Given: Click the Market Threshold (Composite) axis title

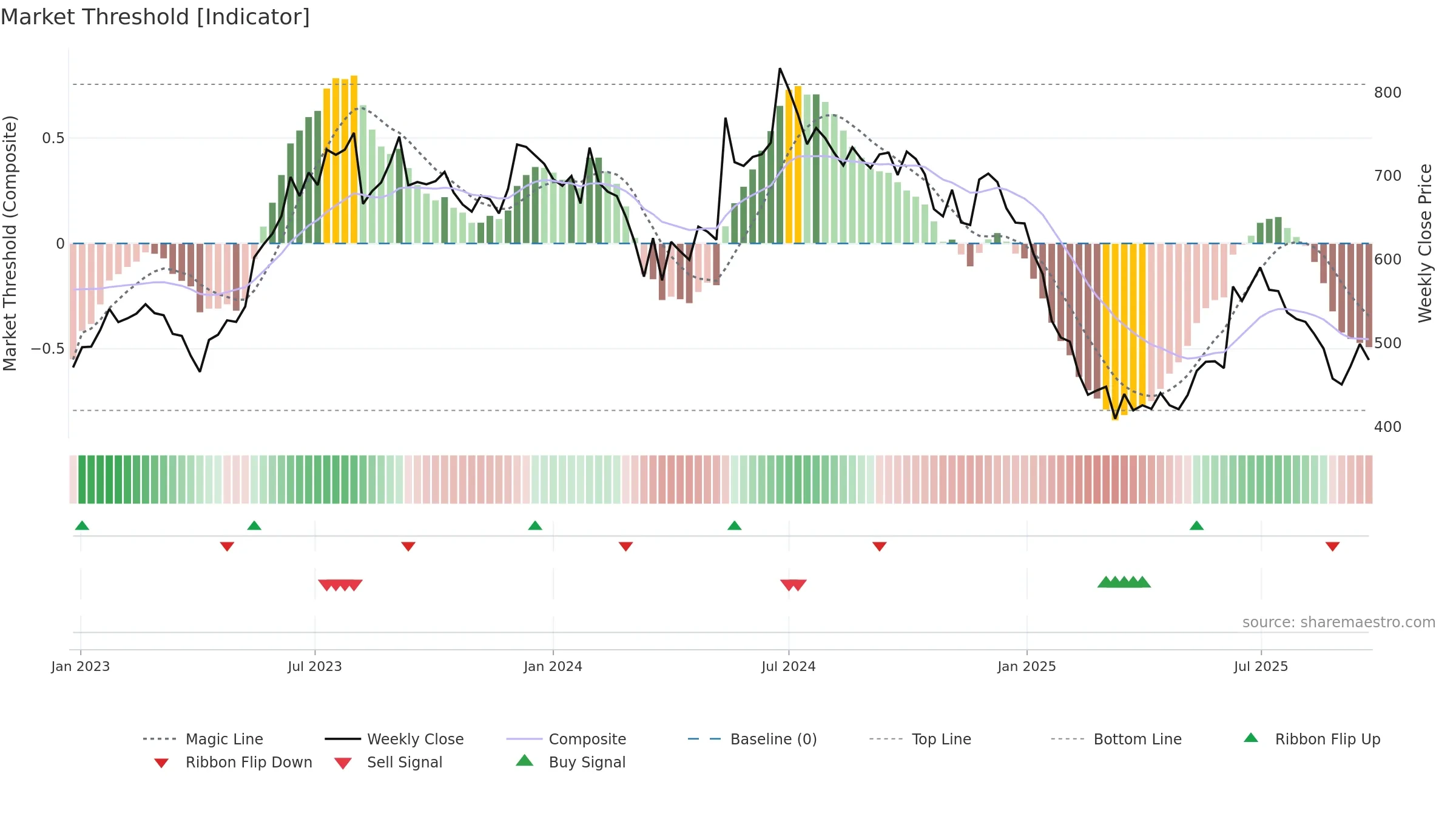Looking at the screenshot, I should pyautogui.click(x=10, y=243).
